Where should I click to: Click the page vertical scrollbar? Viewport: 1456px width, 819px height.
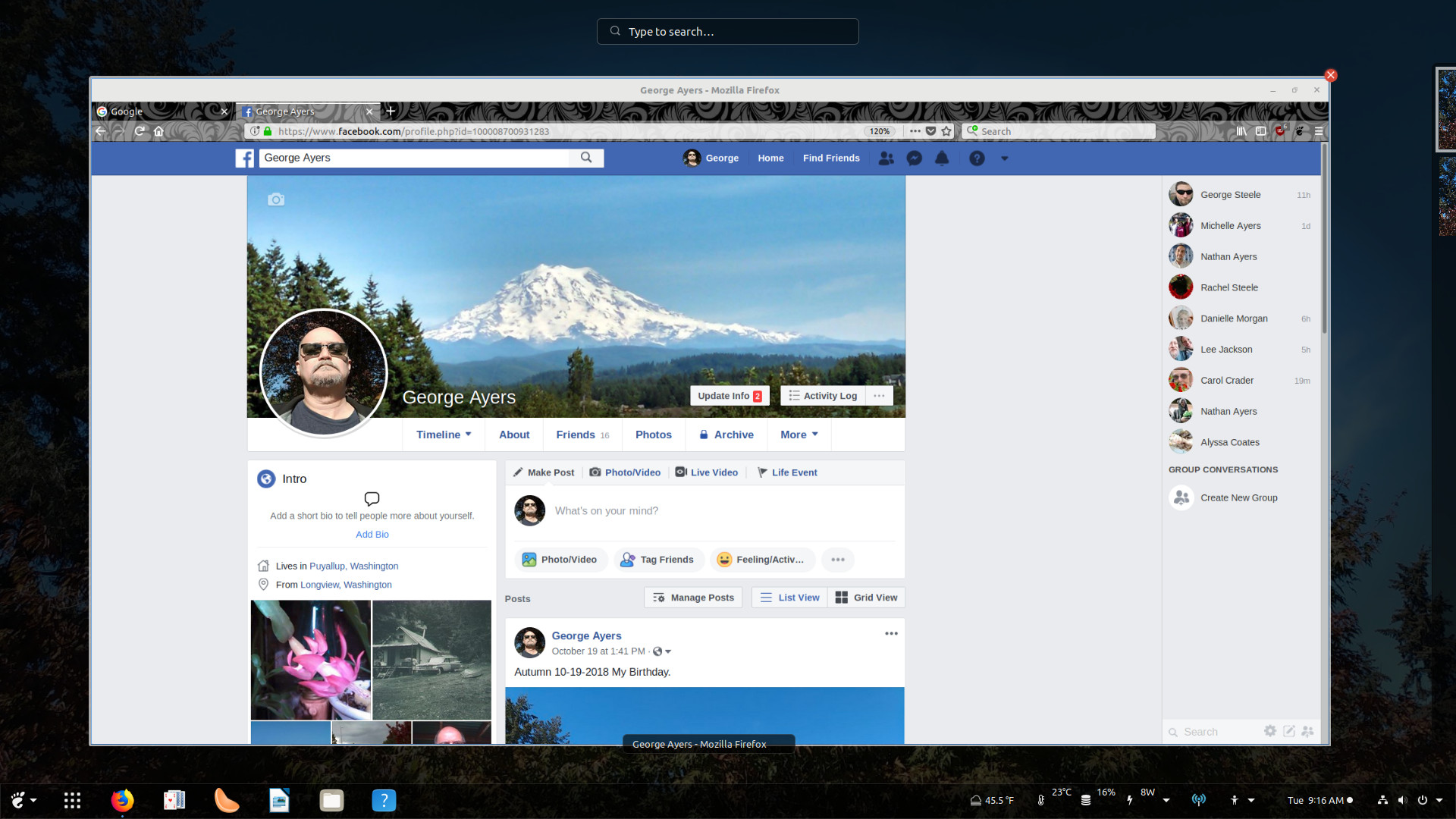coord(1324,239)
